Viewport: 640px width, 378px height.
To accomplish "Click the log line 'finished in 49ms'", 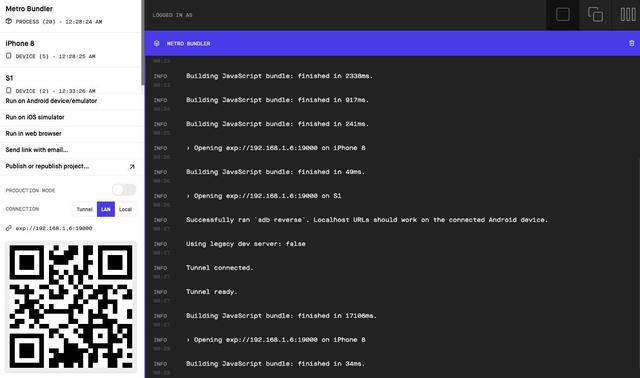I will tap(275, 172).
